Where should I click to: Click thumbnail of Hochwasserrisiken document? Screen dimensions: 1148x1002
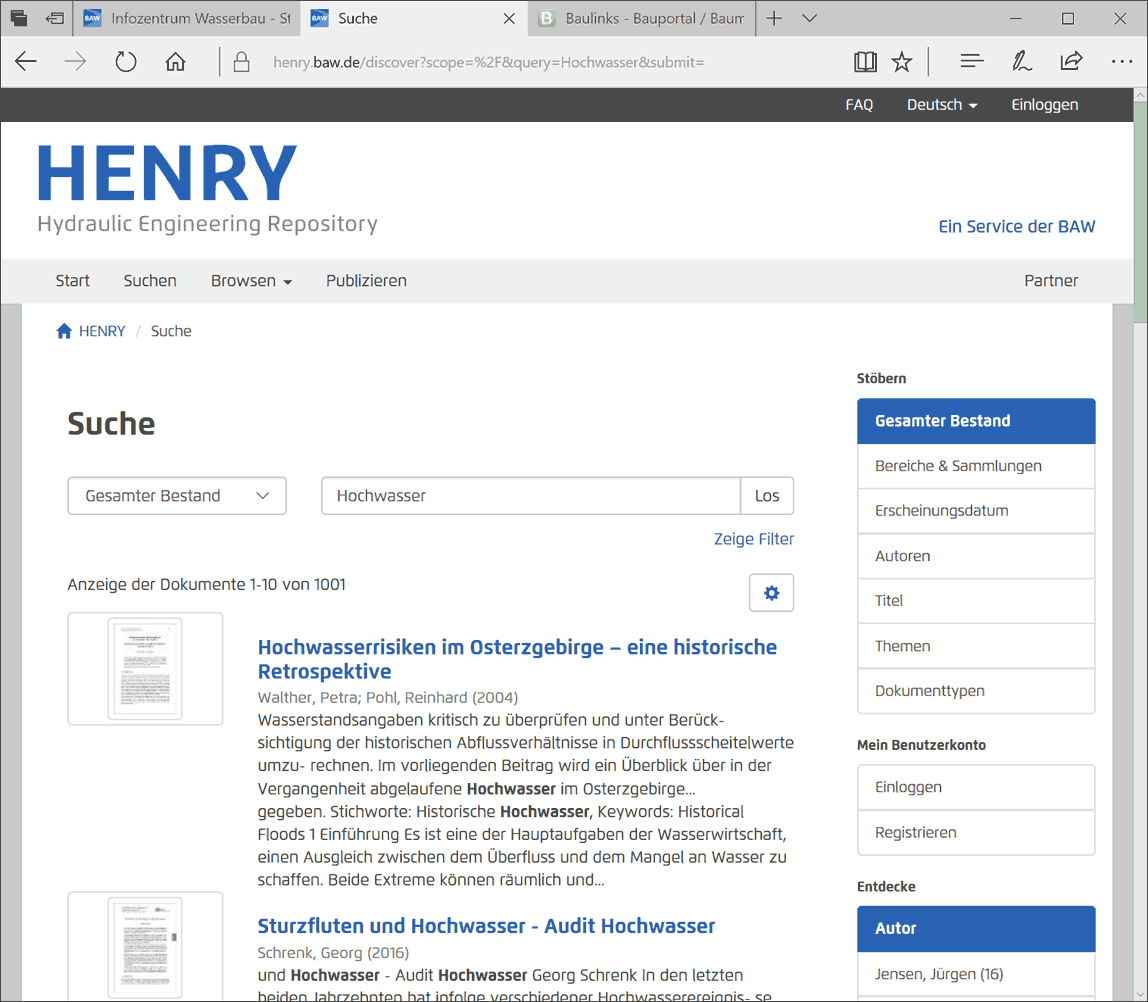[145, 669]
